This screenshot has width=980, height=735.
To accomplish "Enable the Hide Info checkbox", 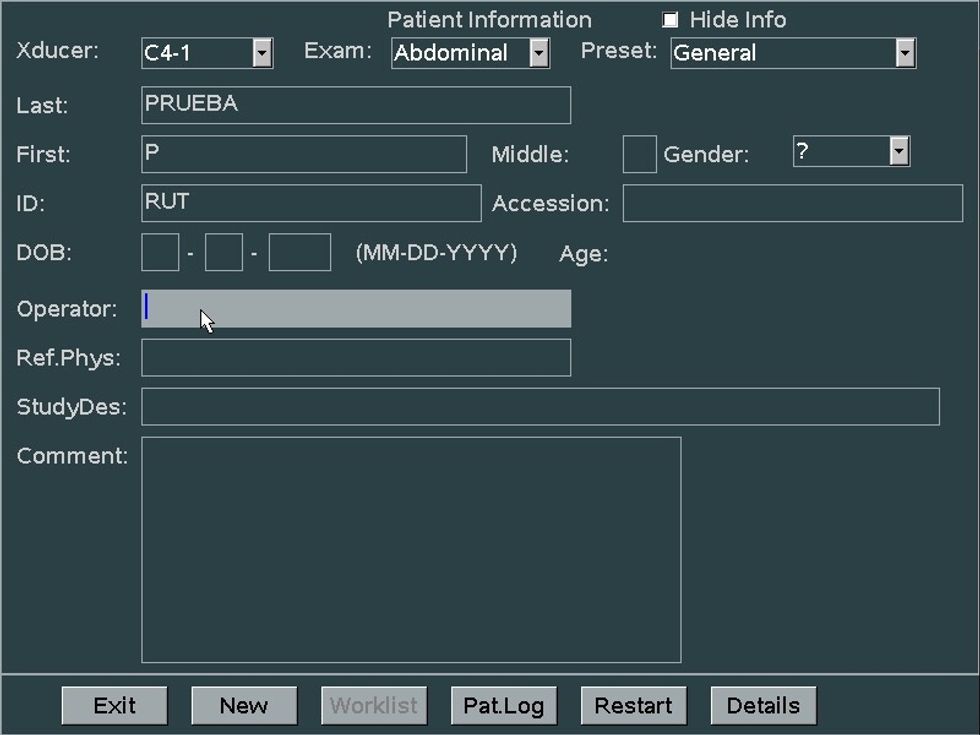I will tap(670, 20).
